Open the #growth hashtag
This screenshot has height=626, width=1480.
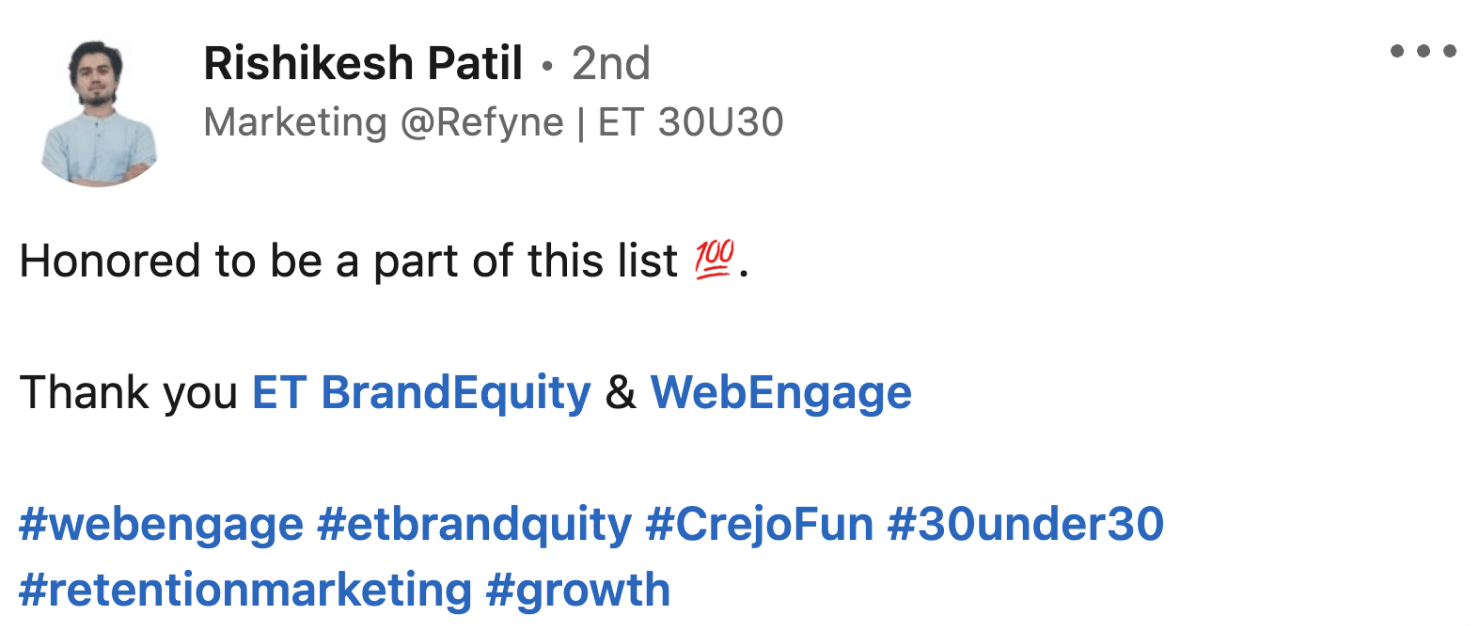coord(578,590)
